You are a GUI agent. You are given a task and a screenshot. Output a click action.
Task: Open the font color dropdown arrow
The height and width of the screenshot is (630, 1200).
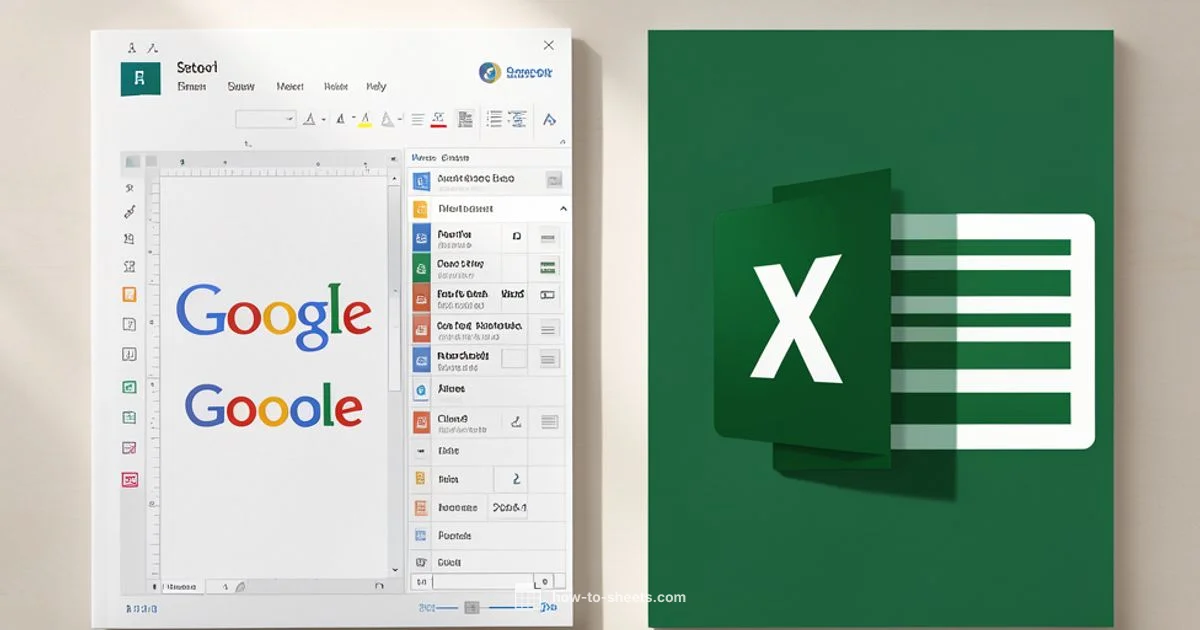(x=322, y=117)
